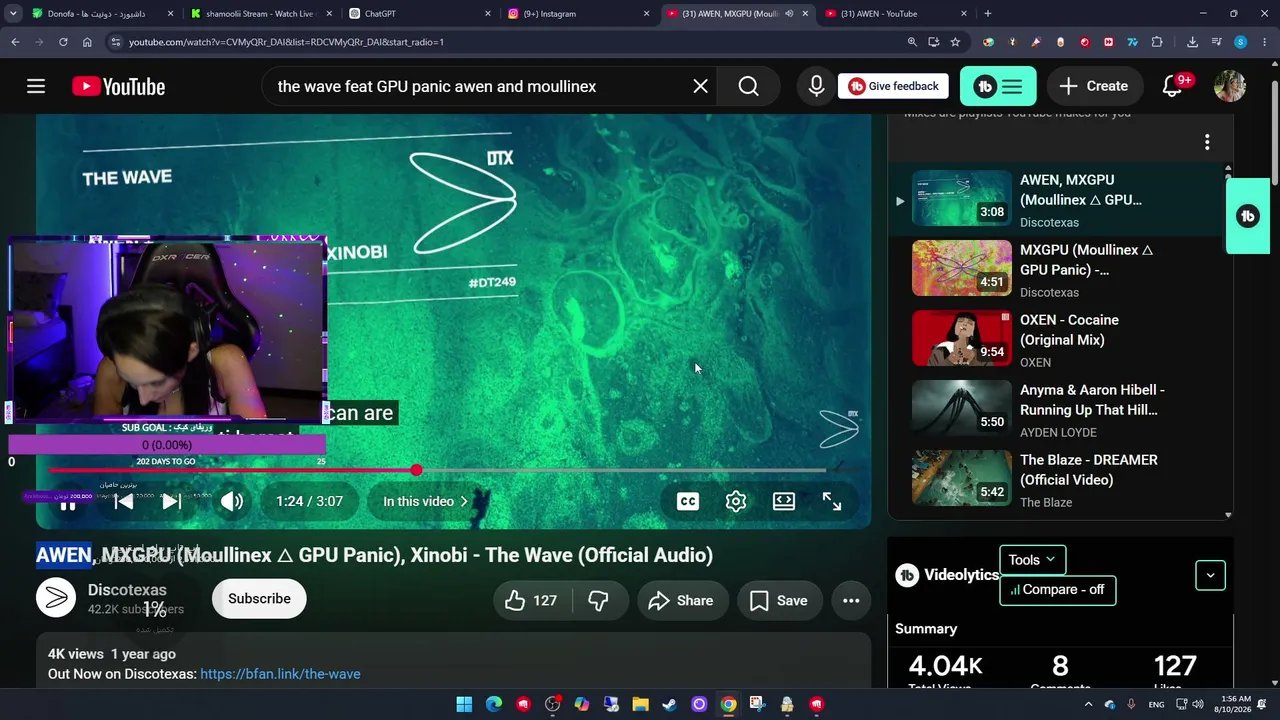This screenshot has width=1280, height=720.
Task: Open the bfan.link/the-wave link
Action: click(280, 674)
